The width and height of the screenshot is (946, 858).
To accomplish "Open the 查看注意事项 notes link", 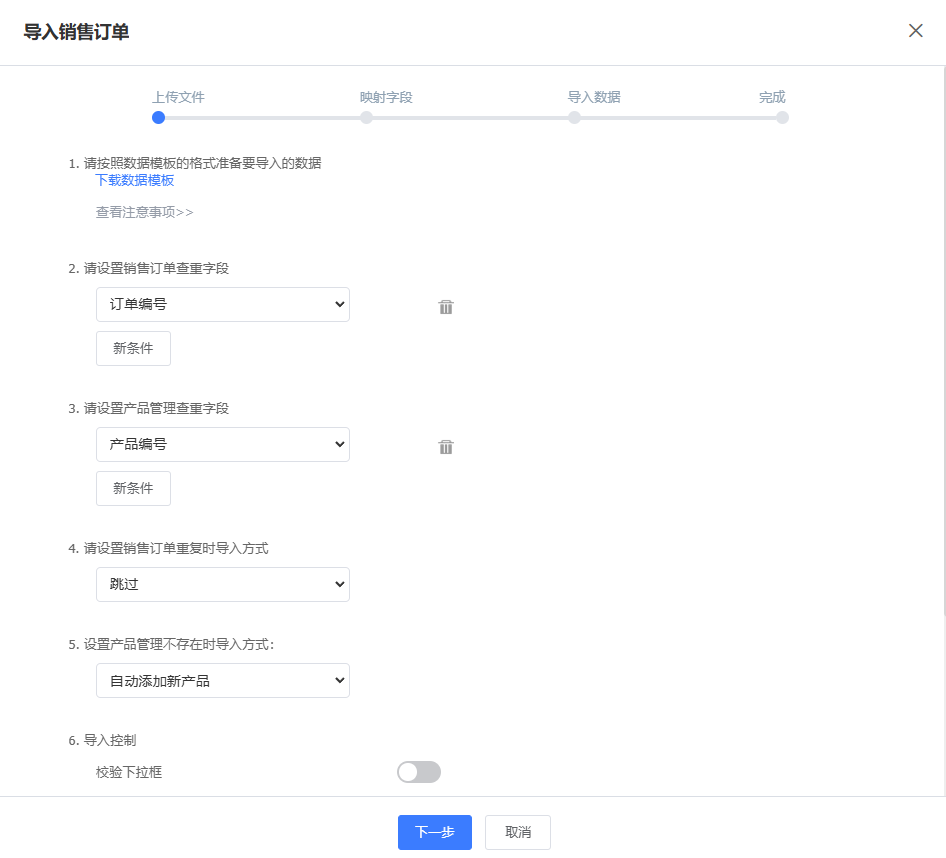I will coord(144,213).
